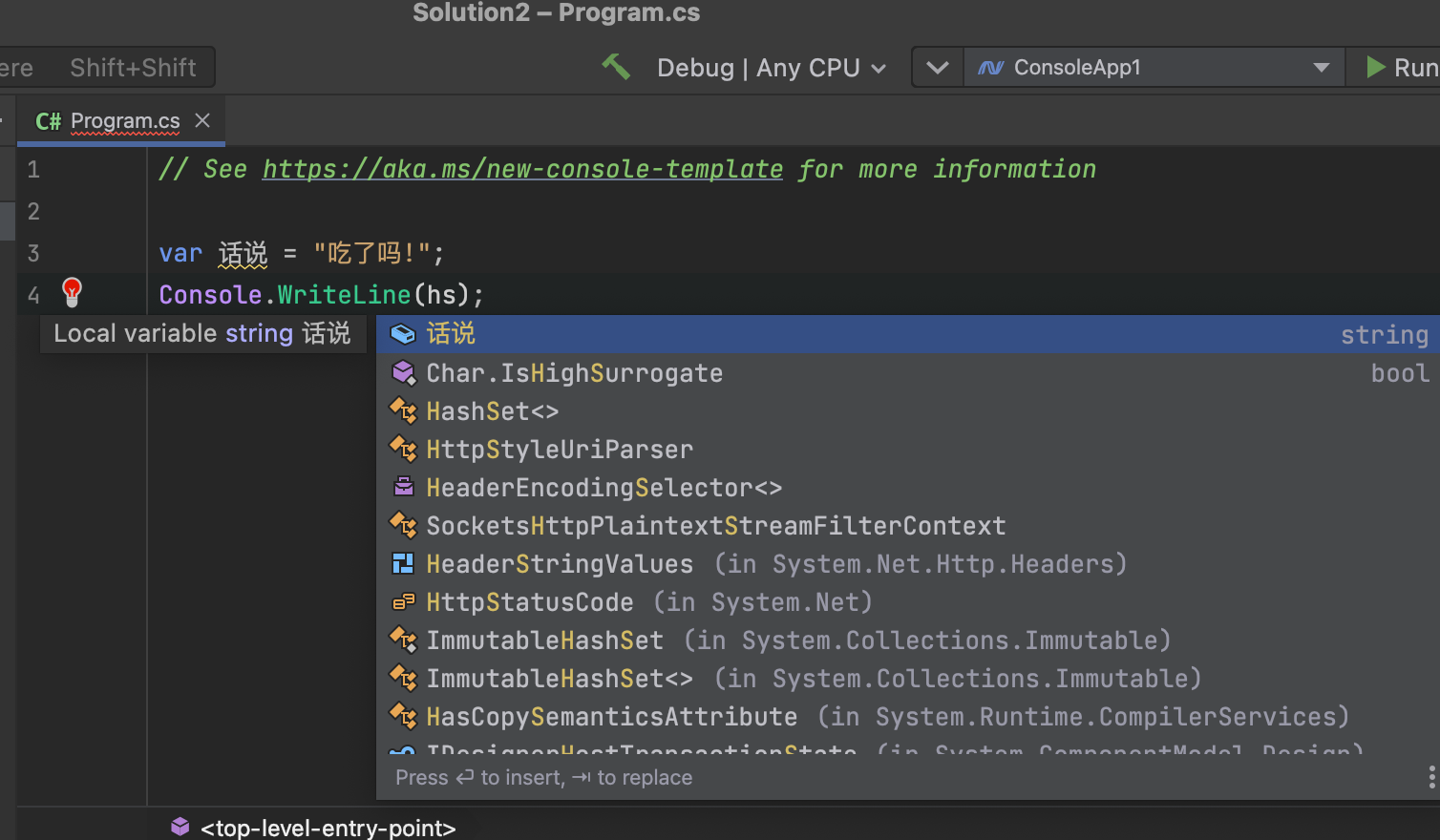Image resolution: width=1440 pixels, height=840 pixels.
Task: Click the ConsoleApp1 .NET project icon
Action: 991,68
